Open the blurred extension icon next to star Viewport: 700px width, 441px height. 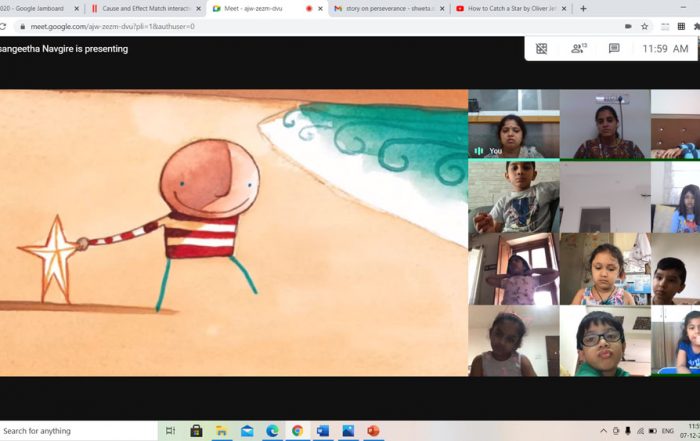(665, 26)
